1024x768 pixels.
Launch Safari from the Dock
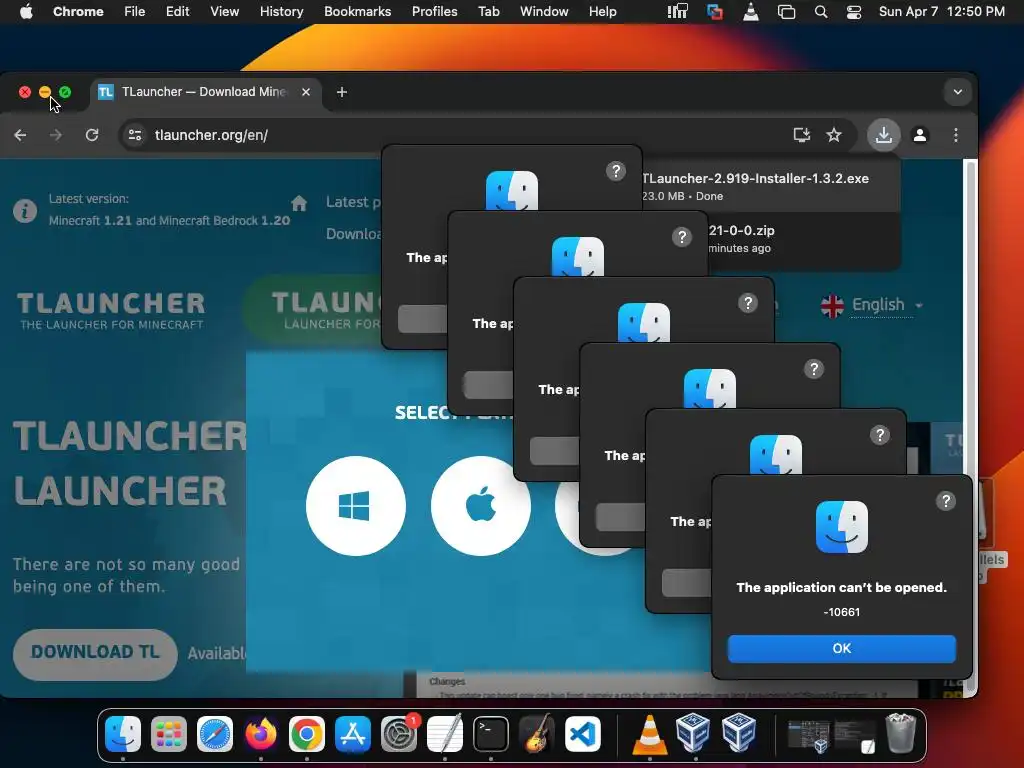click(215, 734)
